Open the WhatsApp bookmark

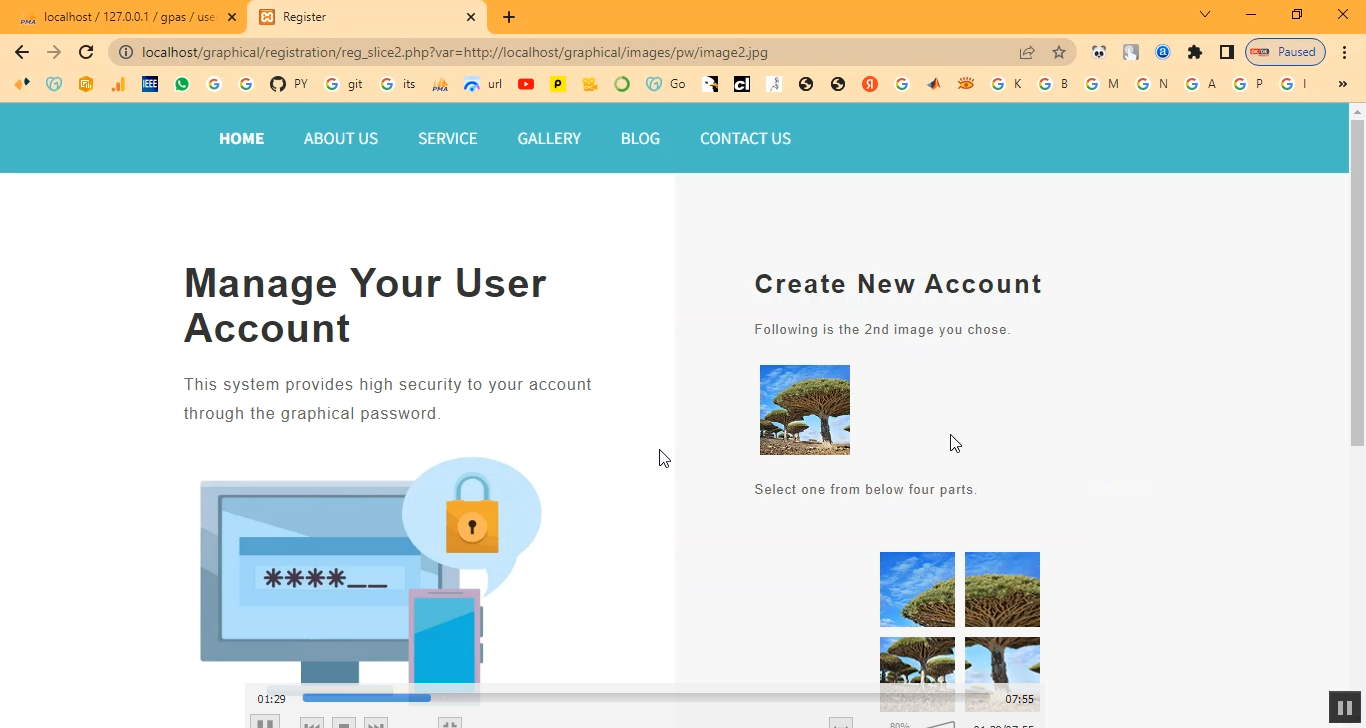pyautogui.click(x=182, y=84)
